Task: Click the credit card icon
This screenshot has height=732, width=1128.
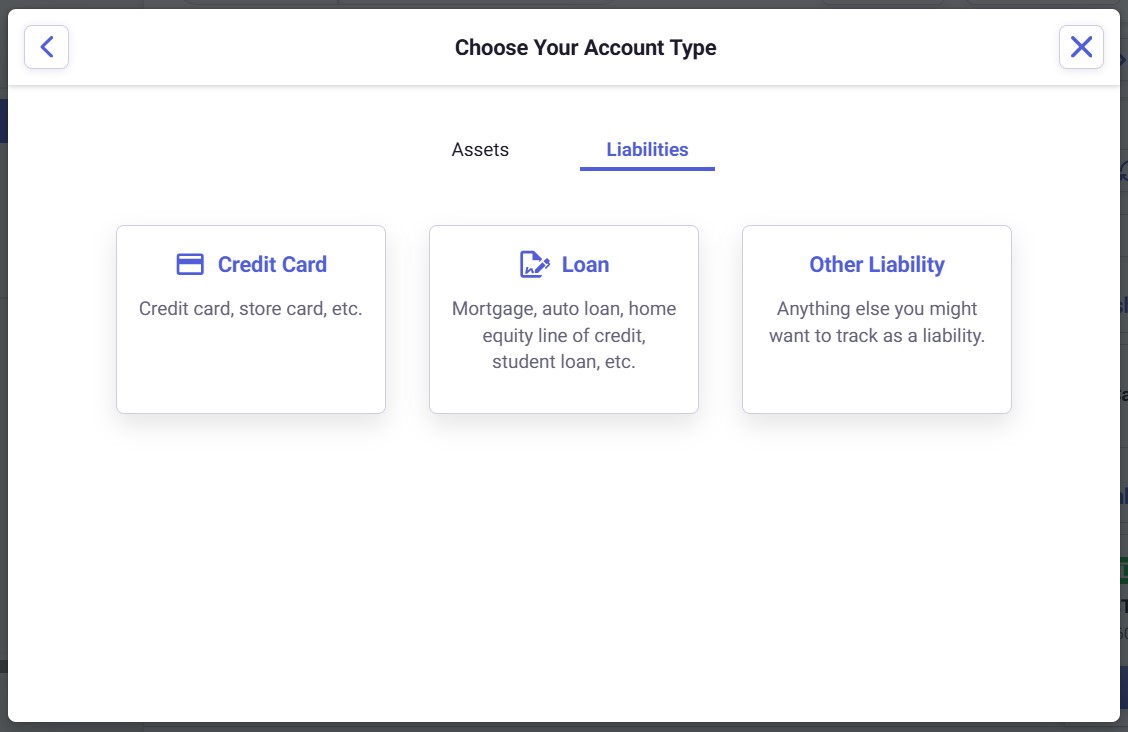Action: tap(190, 264)
